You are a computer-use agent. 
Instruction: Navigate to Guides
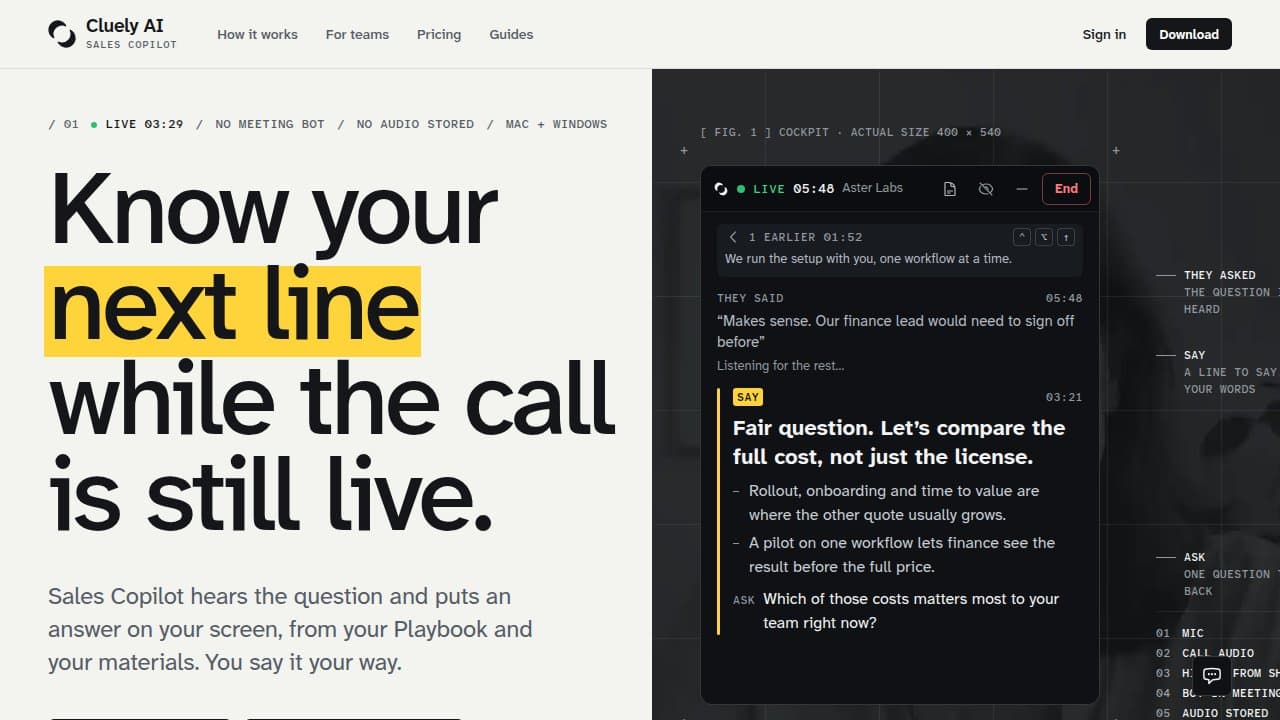[x=511, y=34]
